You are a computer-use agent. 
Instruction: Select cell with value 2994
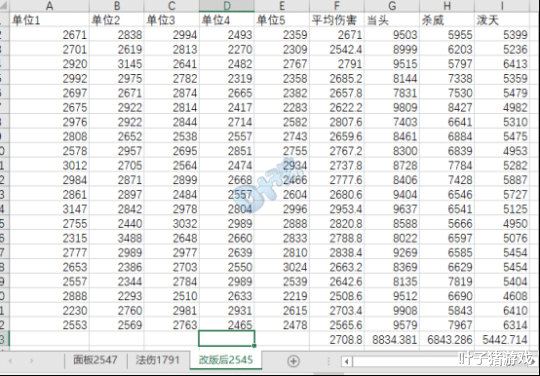pyautogui.click(x=172, y=35)
